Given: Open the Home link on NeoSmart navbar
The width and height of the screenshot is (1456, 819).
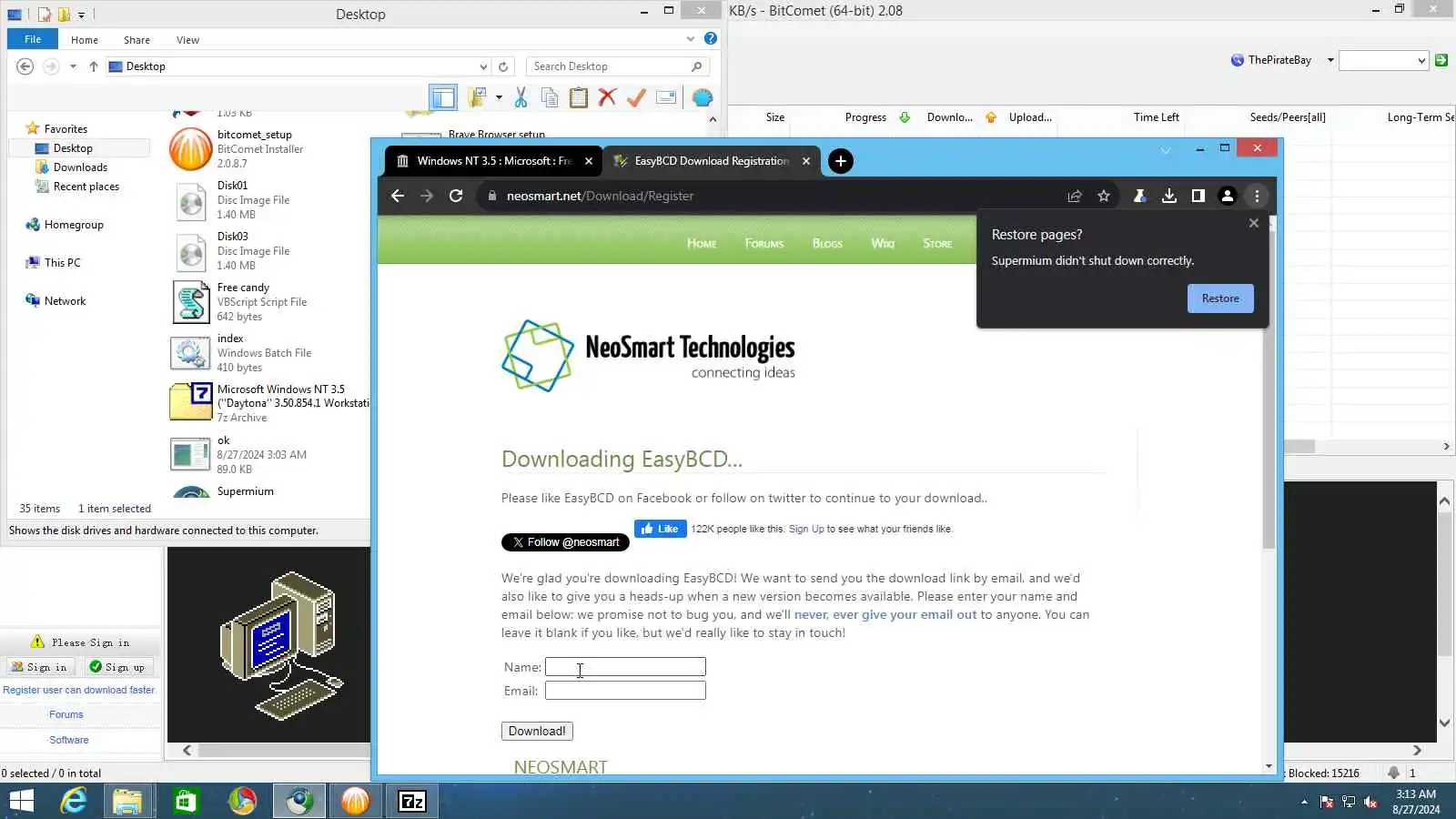Looking at the screenshot, I should click(x=702, y=244).
